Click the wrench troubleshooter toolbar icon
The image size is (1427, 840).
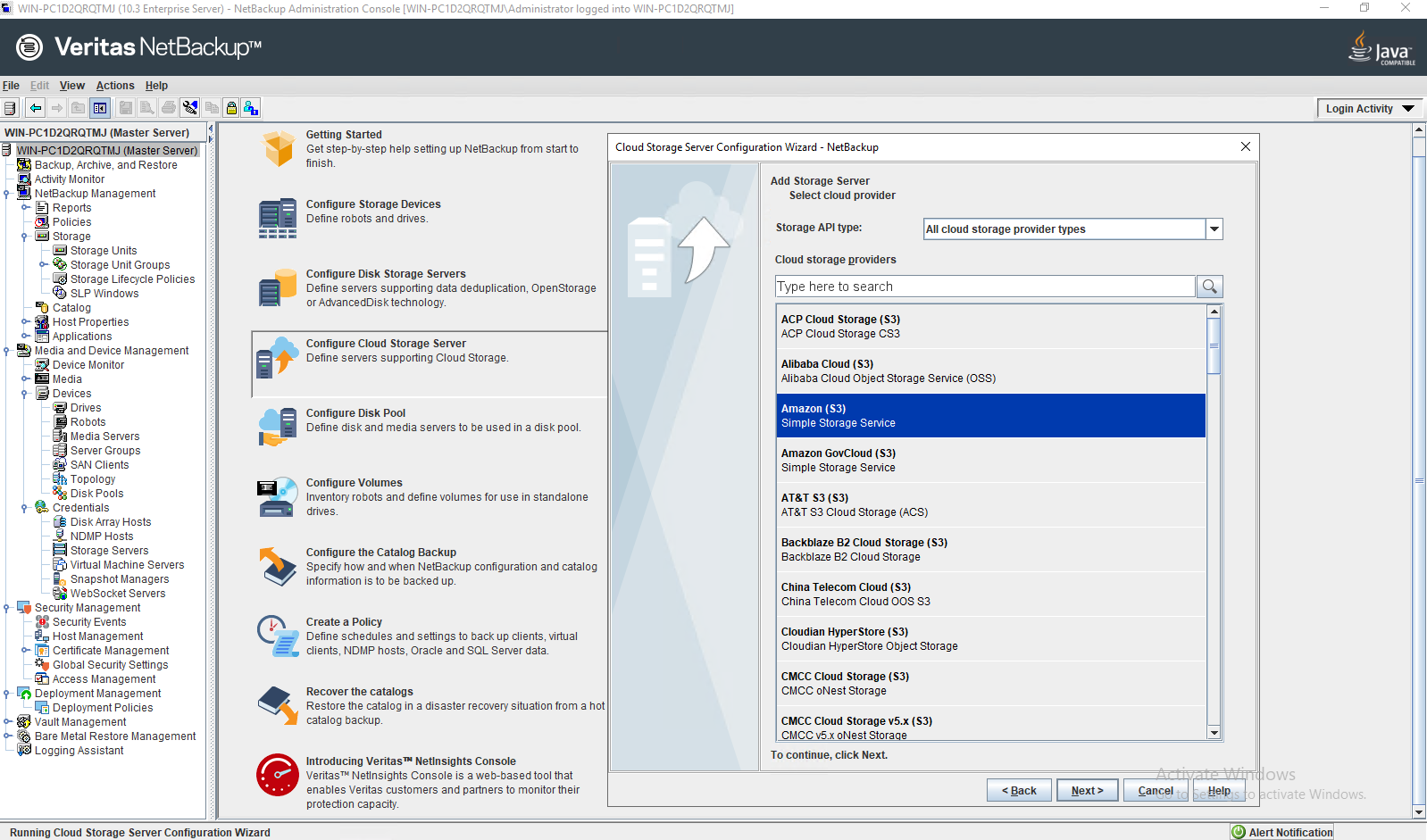190,108
